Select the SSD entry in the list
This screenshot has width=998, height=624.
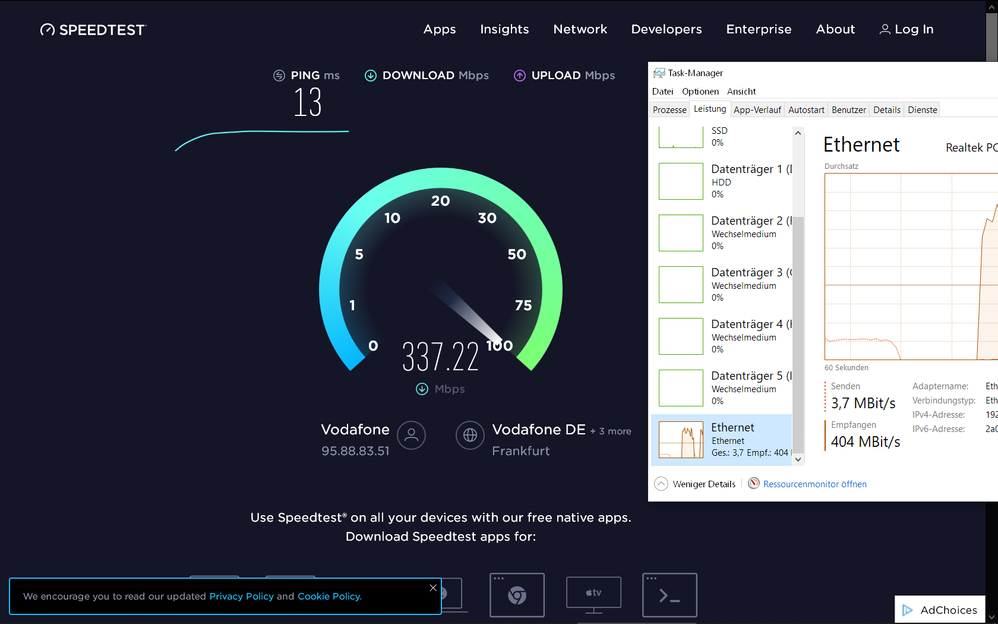pos(722,138)
